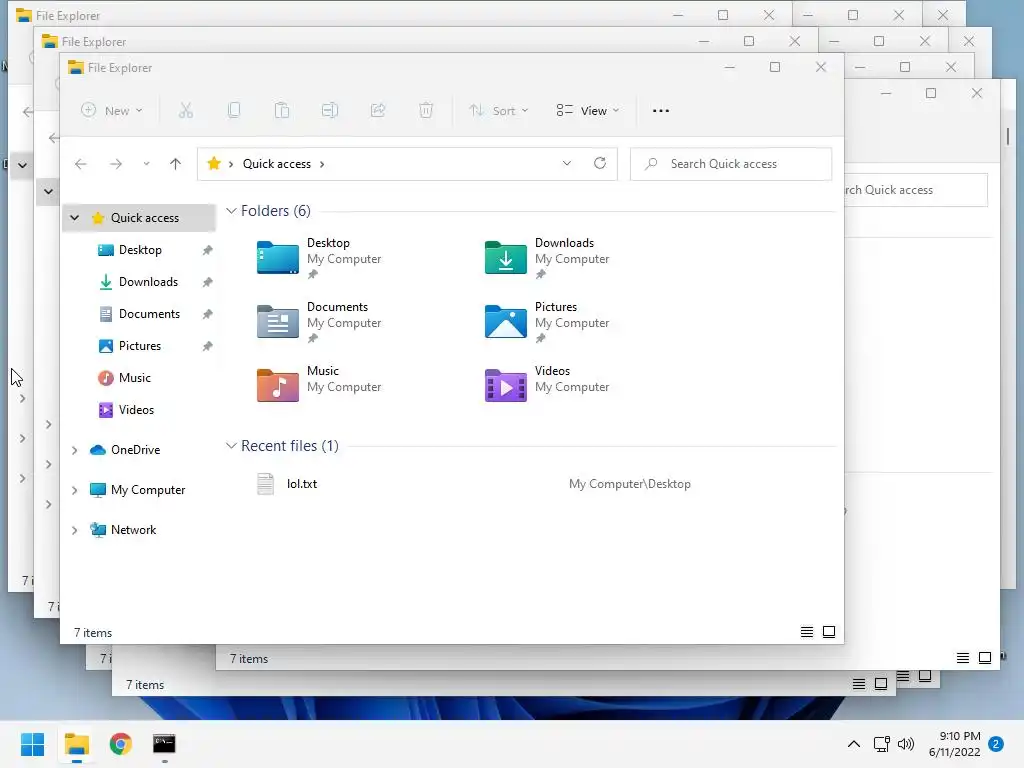The width and height of the screenshot is (1024, 768).
Task: Open the See more ellipsis menu
Action: 661,110
